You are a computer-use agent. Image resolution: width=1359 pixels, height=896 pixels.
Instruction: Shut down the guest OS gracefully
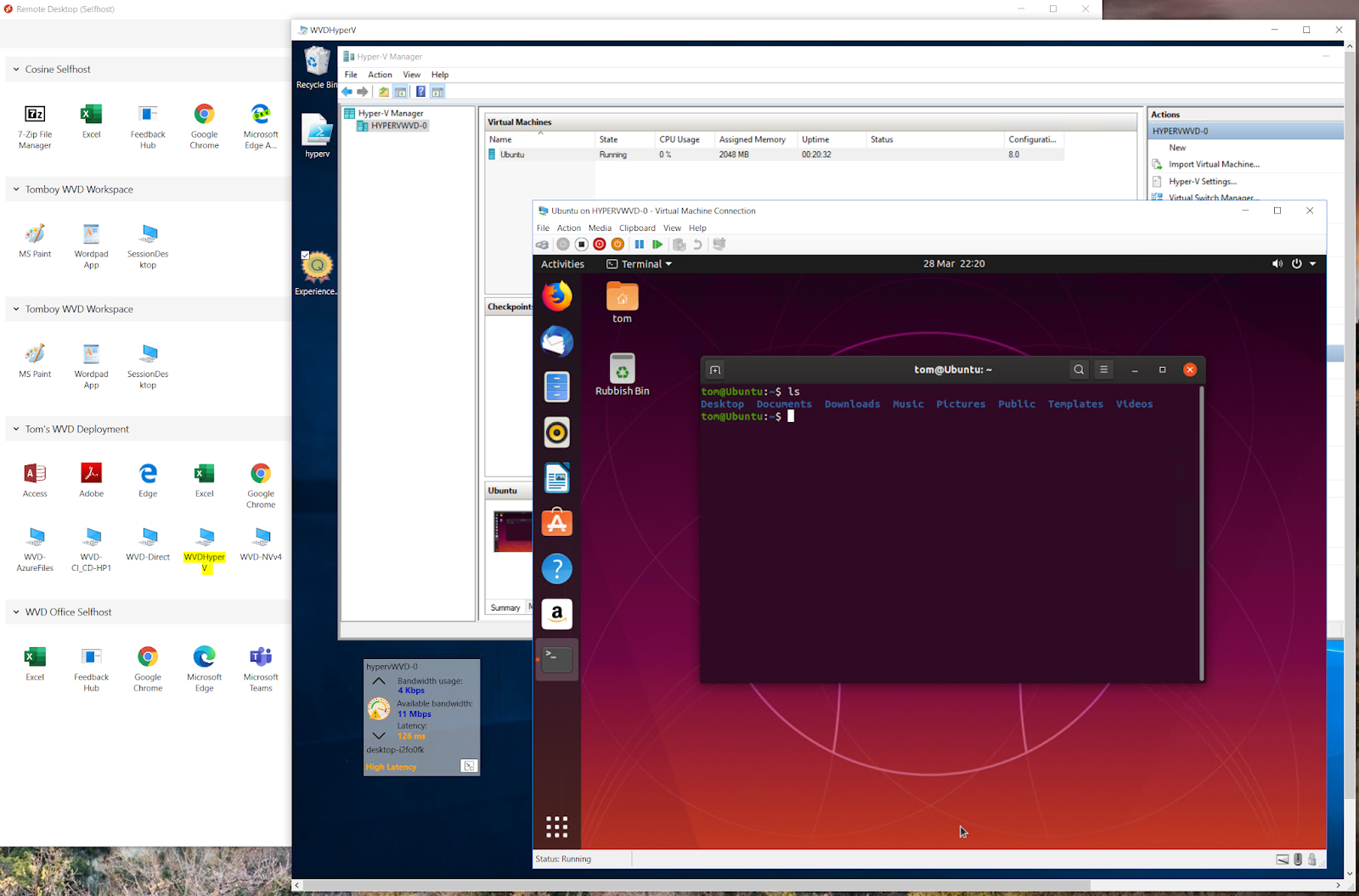(x=599, y=245)
